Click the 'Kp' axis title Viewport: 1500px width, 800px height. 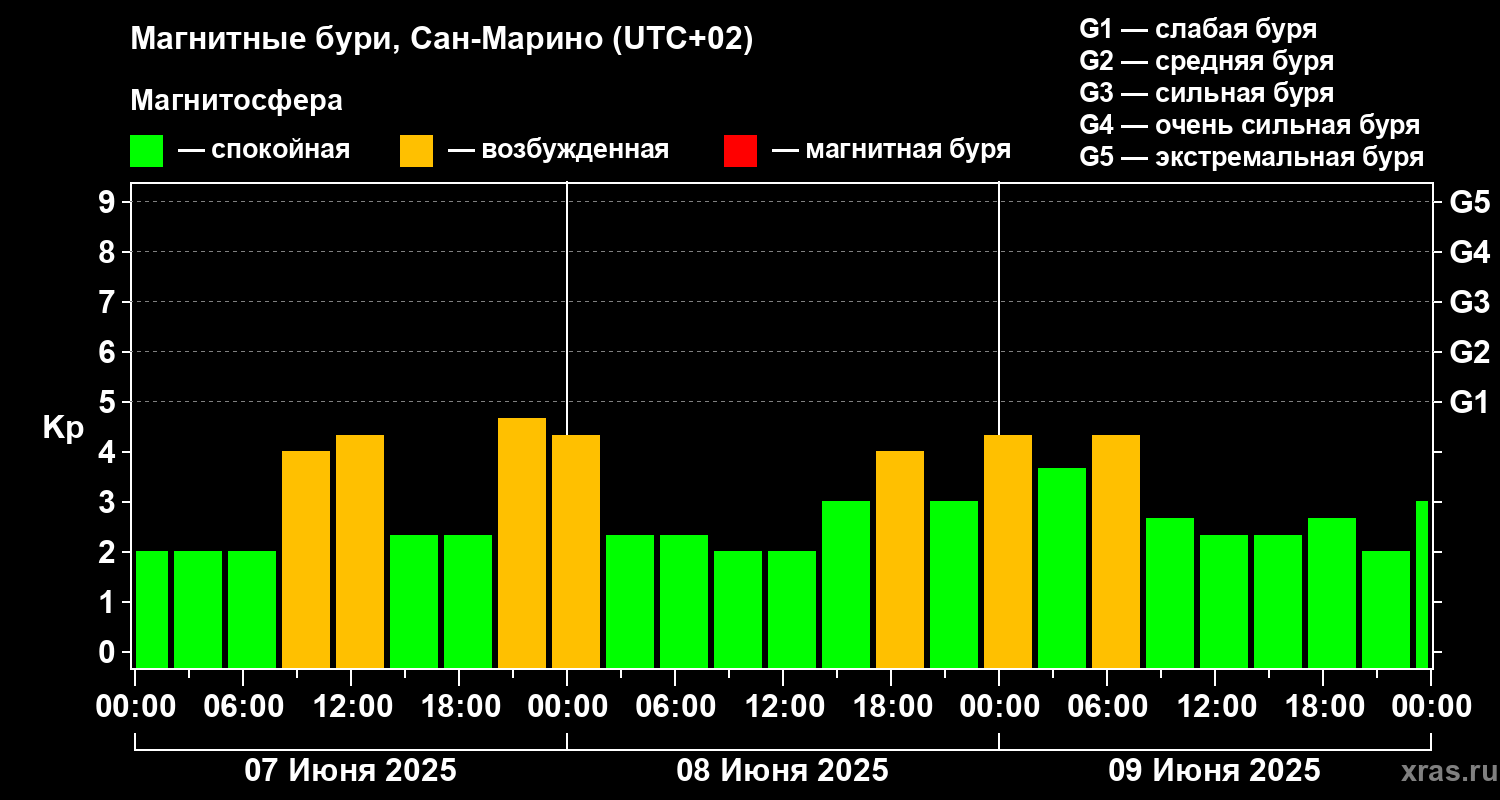coord(62,427)
